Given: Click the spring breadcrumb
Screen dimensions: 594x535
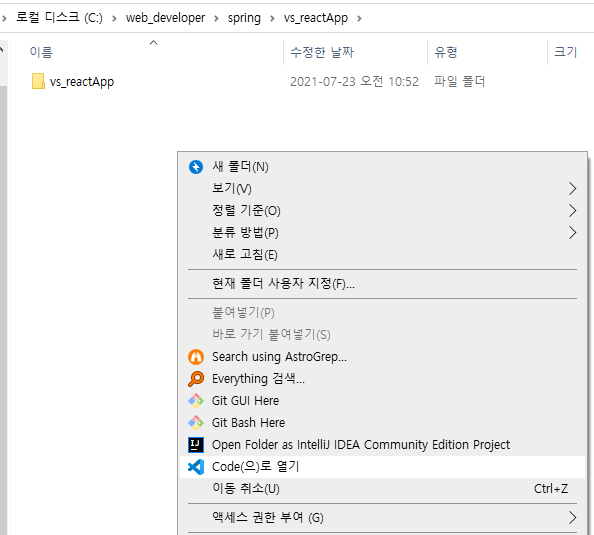Looking at the screenshot, I should [244, 18].
